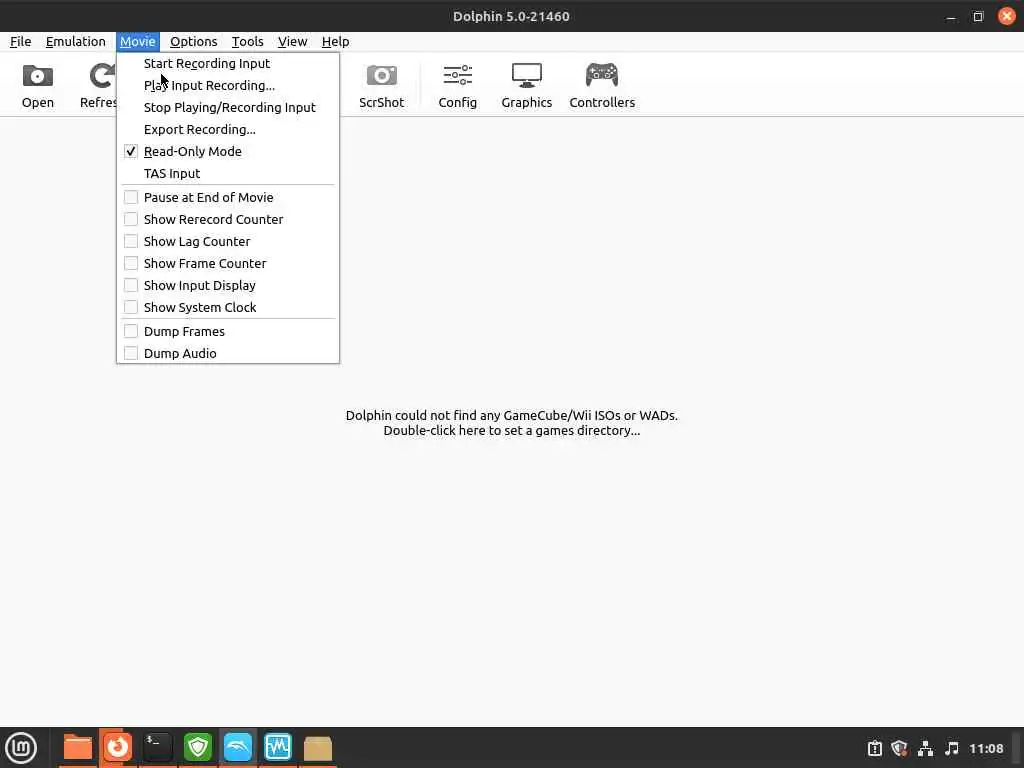Open the Options menu

point(193,42)
